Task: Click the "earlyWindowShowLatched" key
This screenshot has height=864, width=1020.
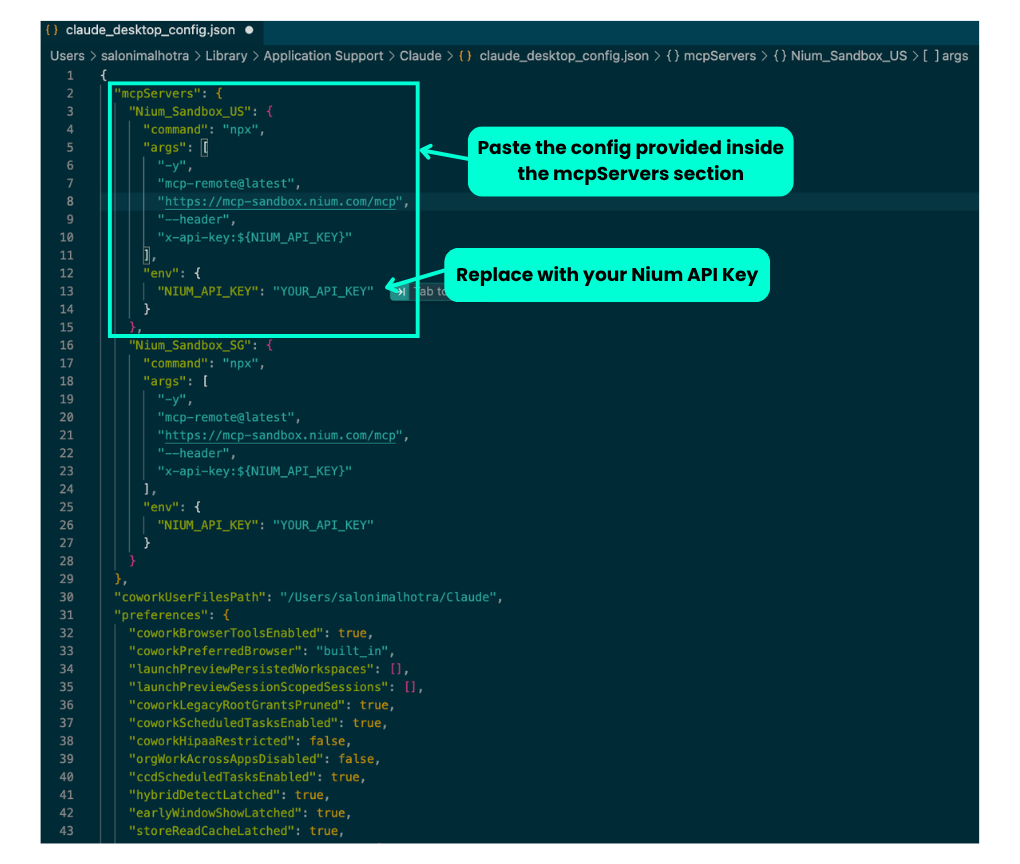Action: tap(215, 813)
